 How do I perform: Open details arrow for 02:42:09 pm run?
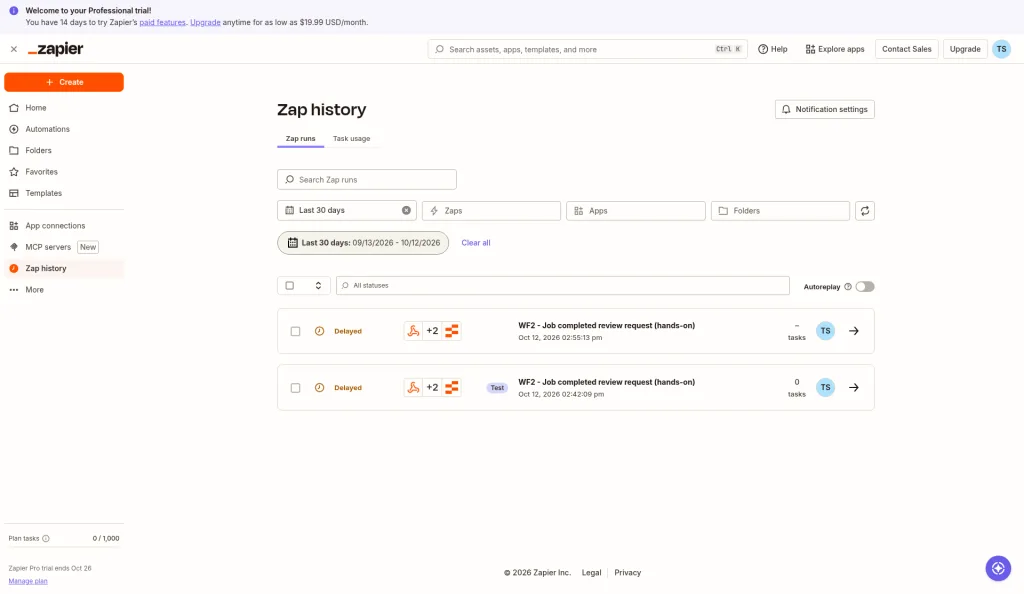pyautogui.click(x=854, y=388)
